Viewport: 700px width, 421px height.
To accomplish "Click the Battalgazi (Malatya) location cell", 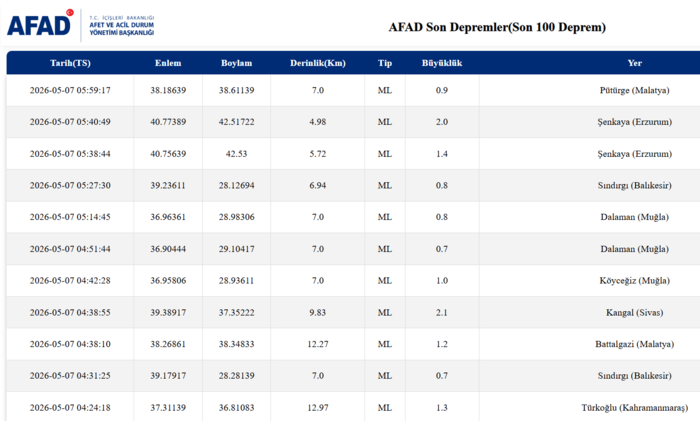I will (x=634, y=344).
